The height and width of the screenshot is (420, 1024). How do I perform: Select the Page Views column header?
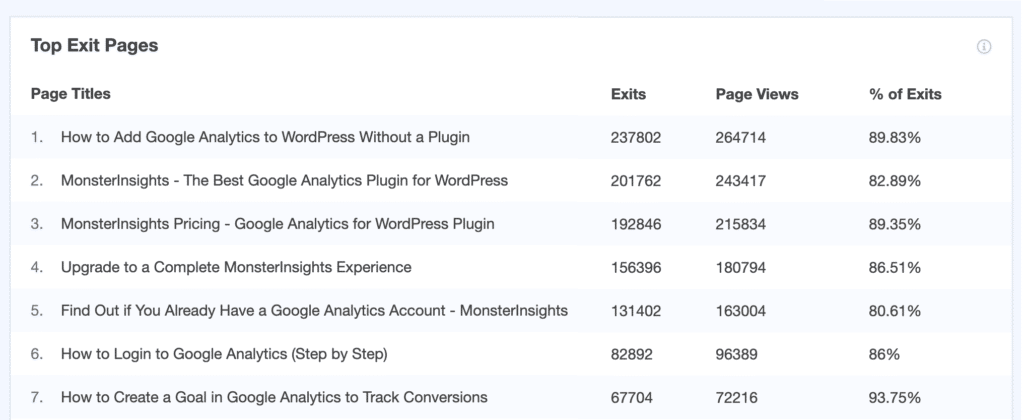point(757,94)
